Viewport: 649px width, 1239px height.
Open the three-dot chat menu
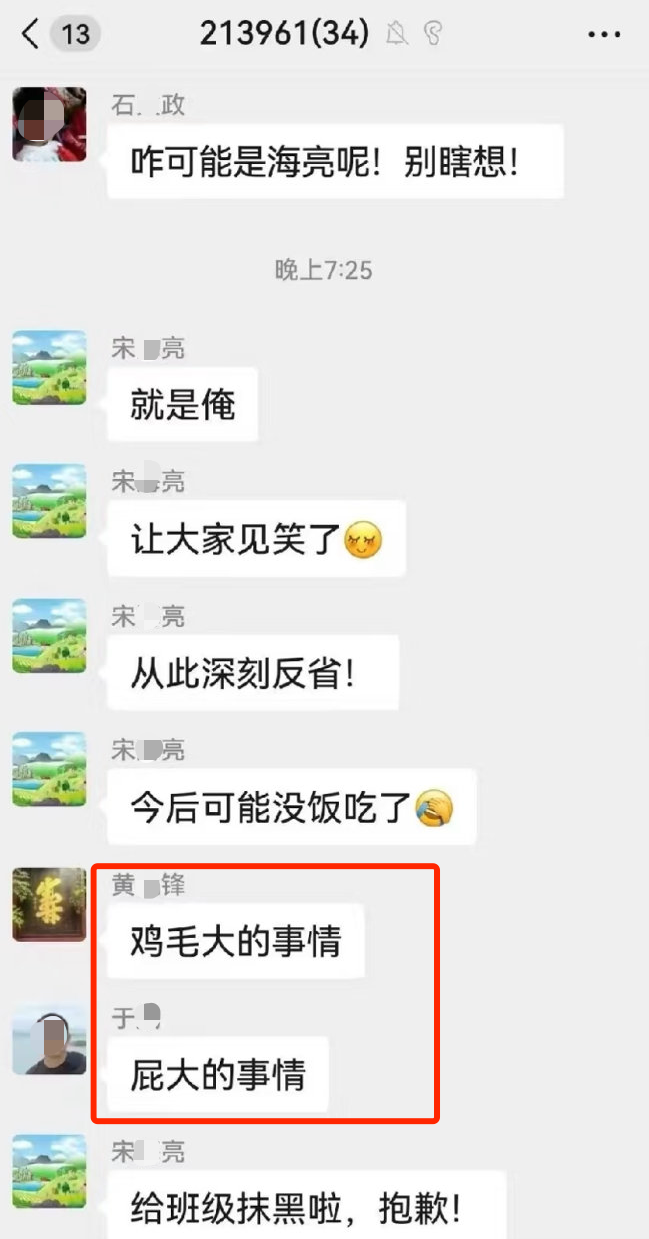tap(604, 35)
